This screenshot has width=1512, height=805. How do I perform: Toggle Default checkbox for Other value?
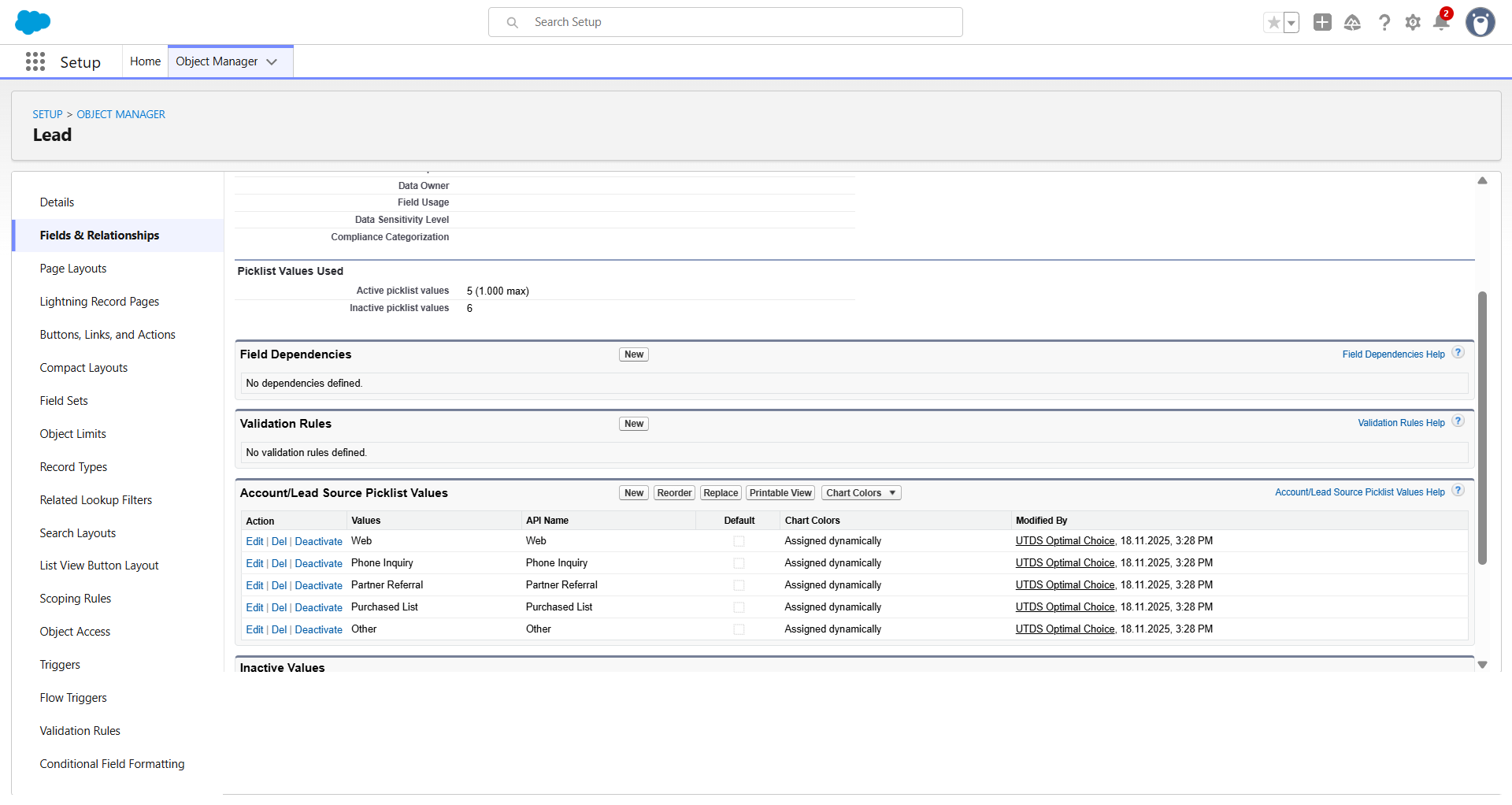coord(739,629)
